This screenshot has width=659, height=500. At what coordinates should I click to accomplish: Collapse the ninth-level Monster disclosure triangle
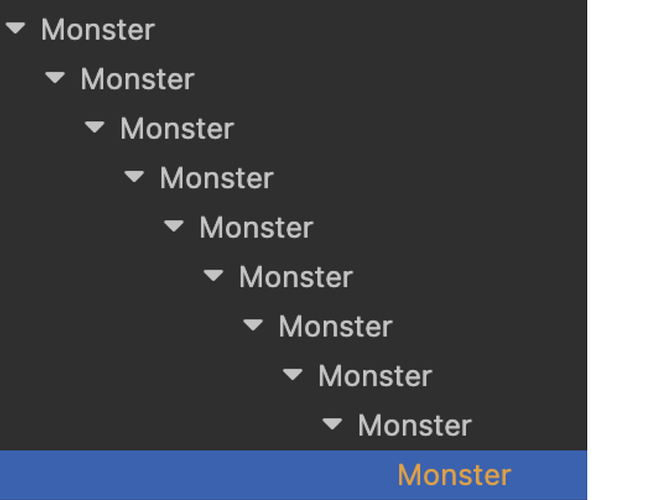tap(332, 425)
